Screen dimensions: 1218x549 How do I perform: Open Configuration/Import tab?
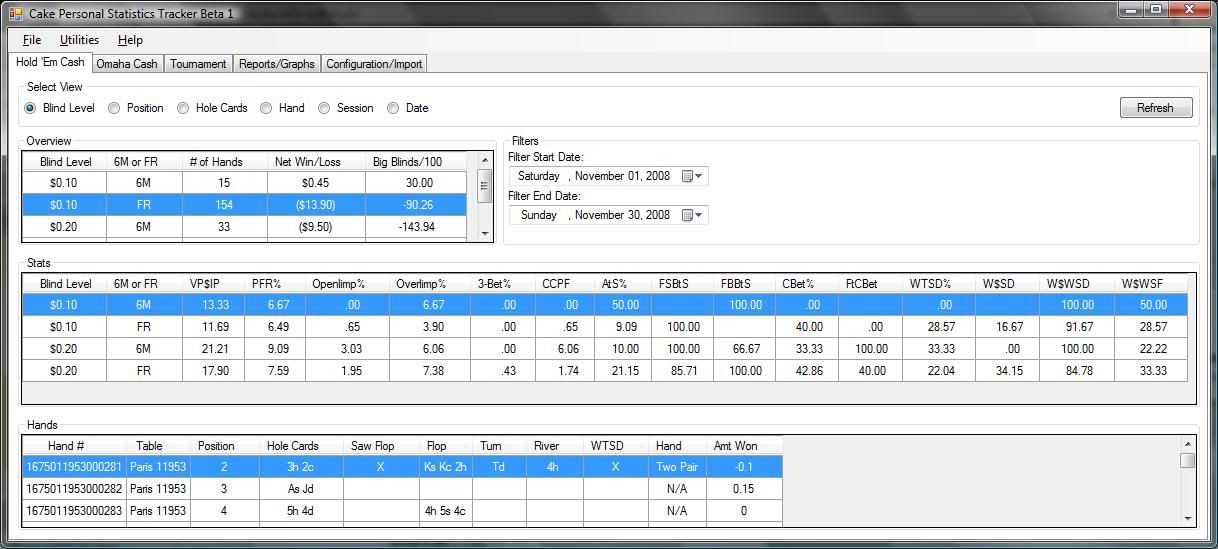tap(374, 64)
